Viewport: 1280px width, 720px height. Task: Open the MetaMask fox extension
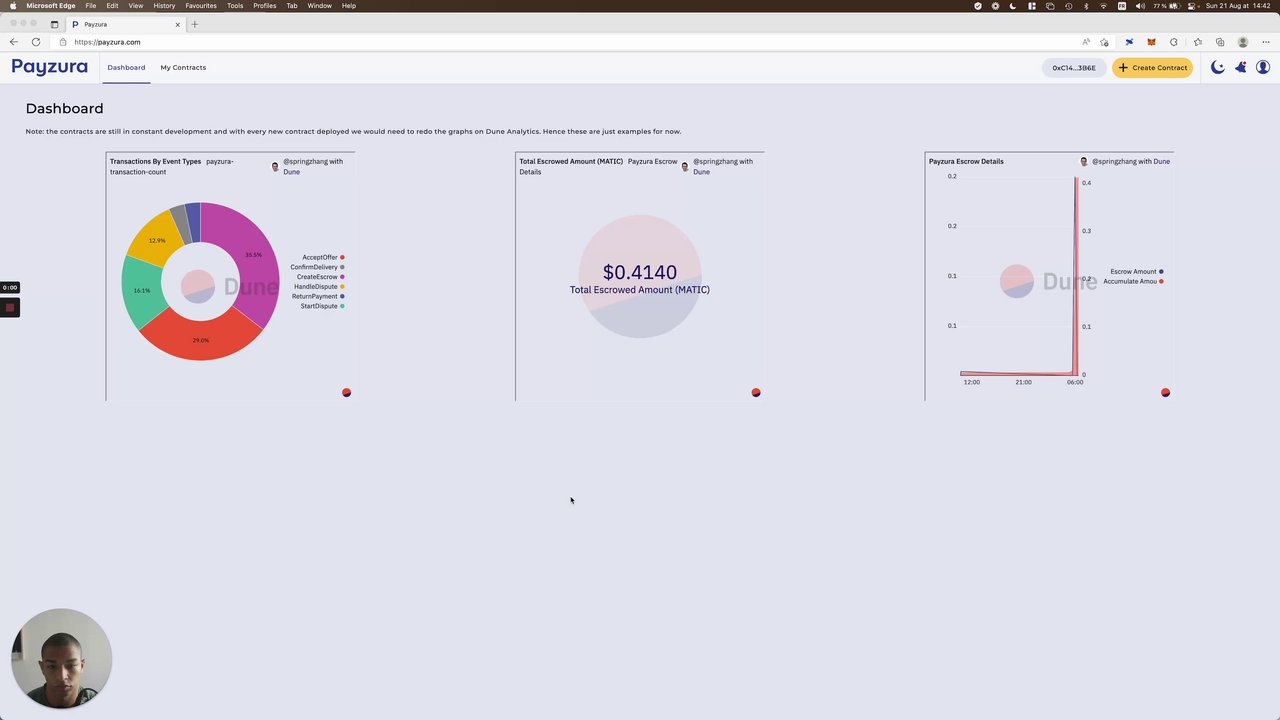click(1151, 42)
